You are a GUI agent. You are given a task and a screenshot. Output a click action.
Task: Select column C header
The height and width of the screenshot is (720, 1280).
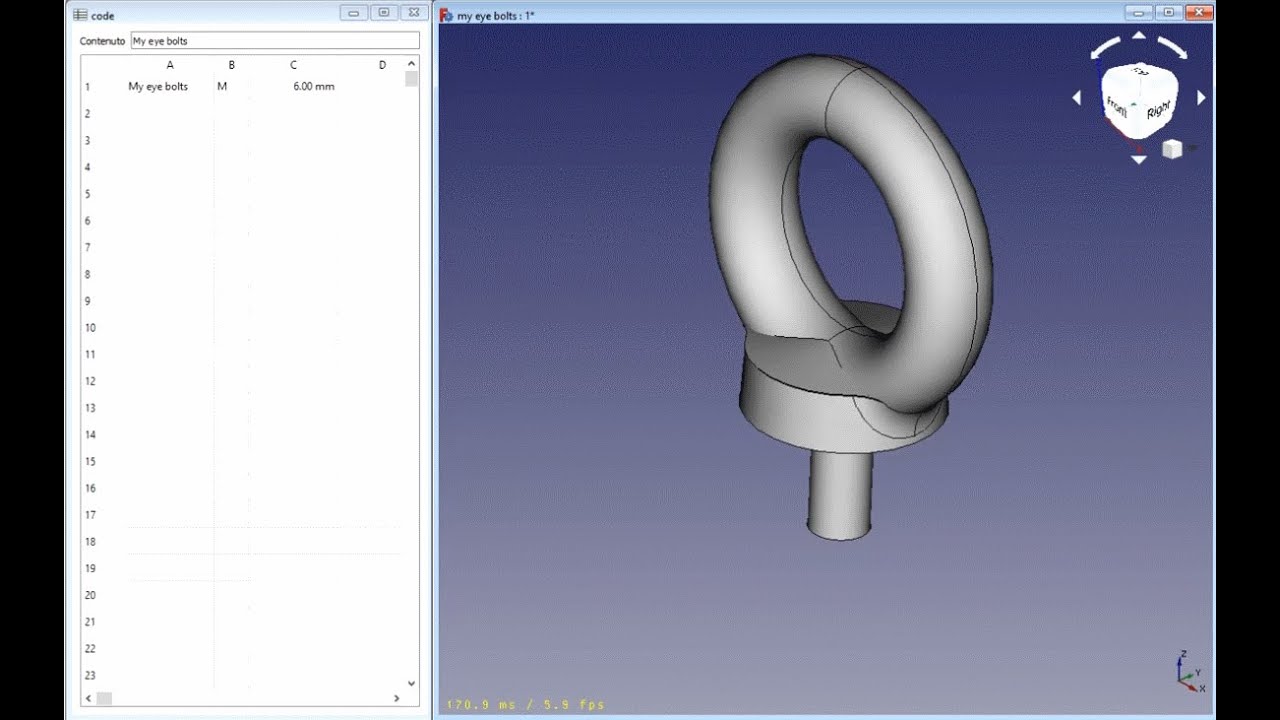(x=293, y=65)
